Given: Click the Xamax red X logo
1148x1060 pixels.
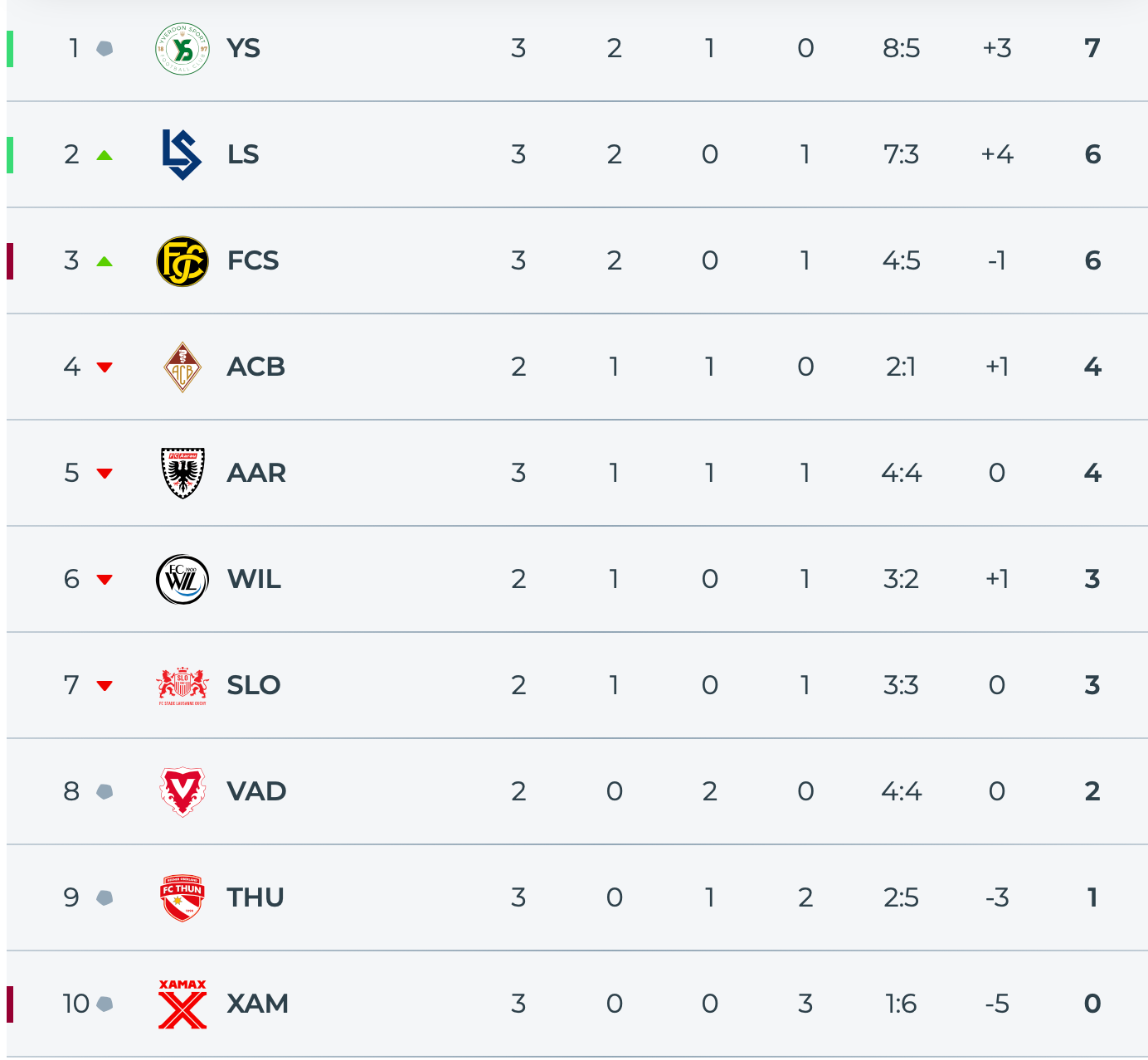Looking at the screenshot, I should click(182, 1004).
